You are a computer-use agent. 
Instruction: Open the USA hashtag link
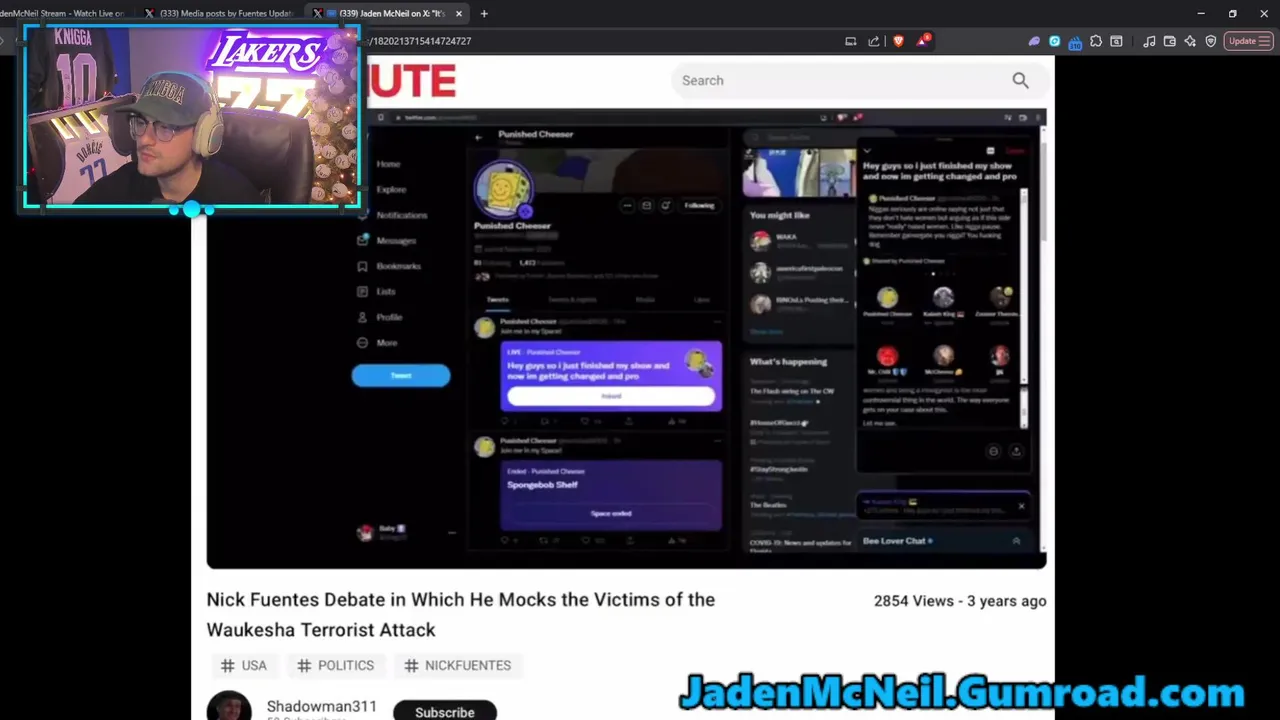pyautogui.click(x=243, y=665)
